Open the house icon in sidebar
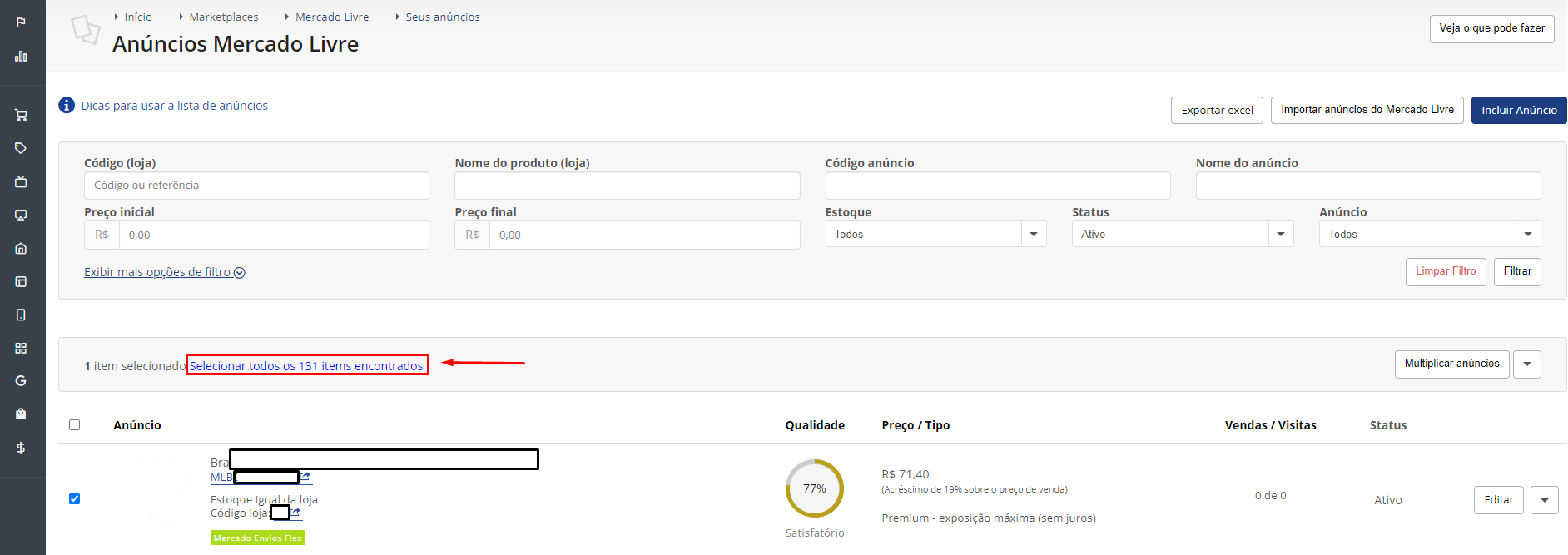 click(x=21, y=248)
